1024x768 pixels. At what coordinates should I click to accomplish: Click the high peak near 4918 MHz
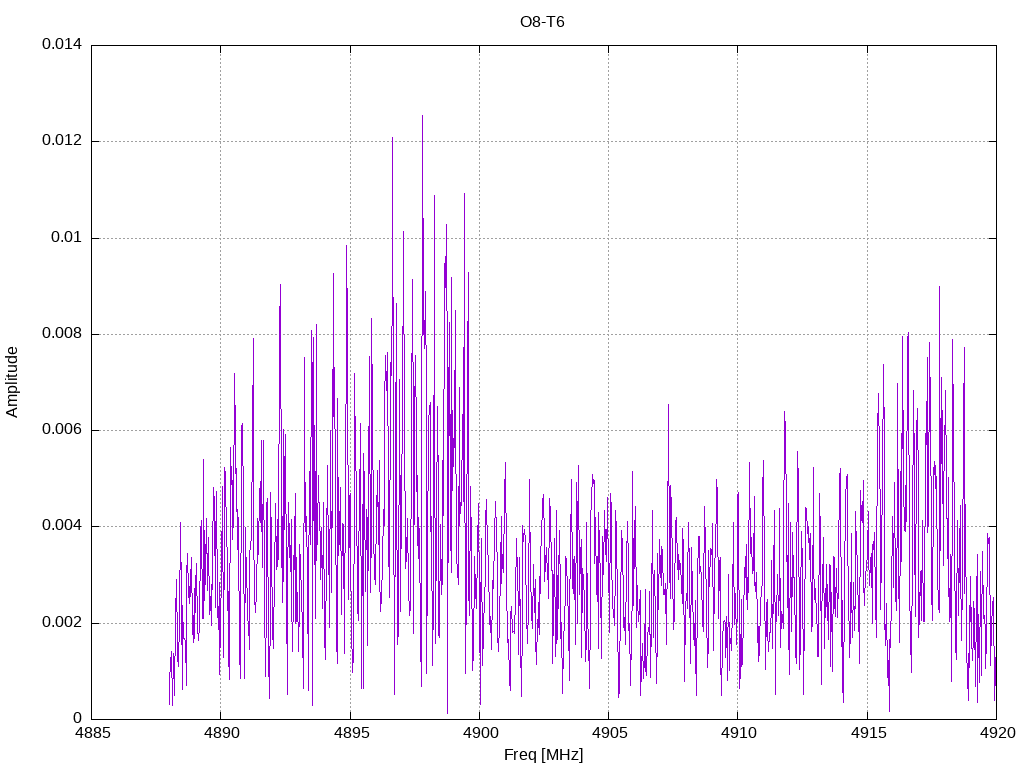[939, 289]
